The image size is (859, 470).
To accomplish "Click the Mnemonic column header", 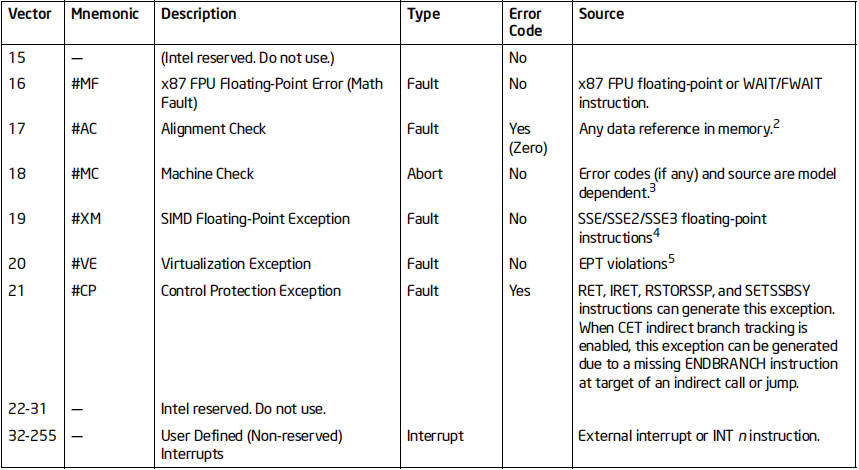I will click(x=105, y=14).
